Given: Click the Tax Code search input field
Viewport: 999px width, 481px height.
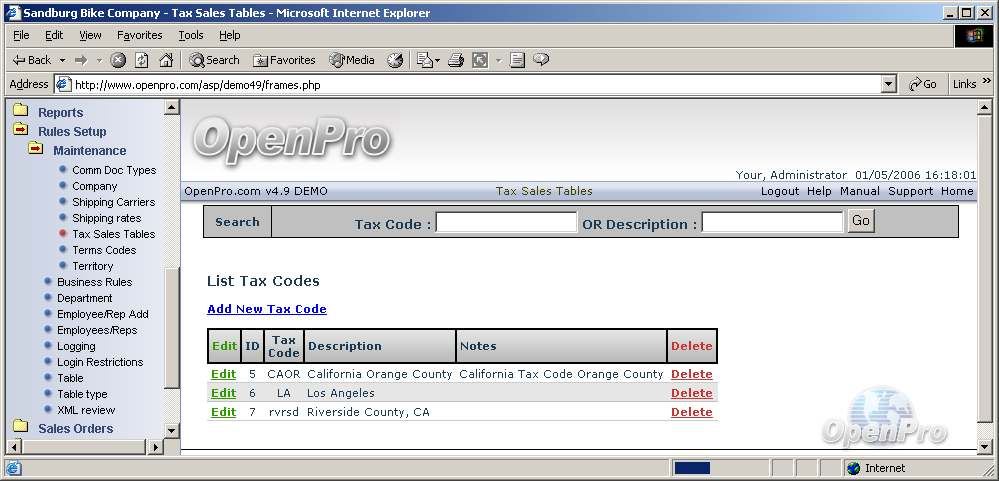Looking at the screenshot, I should click(x=506, y=223).
